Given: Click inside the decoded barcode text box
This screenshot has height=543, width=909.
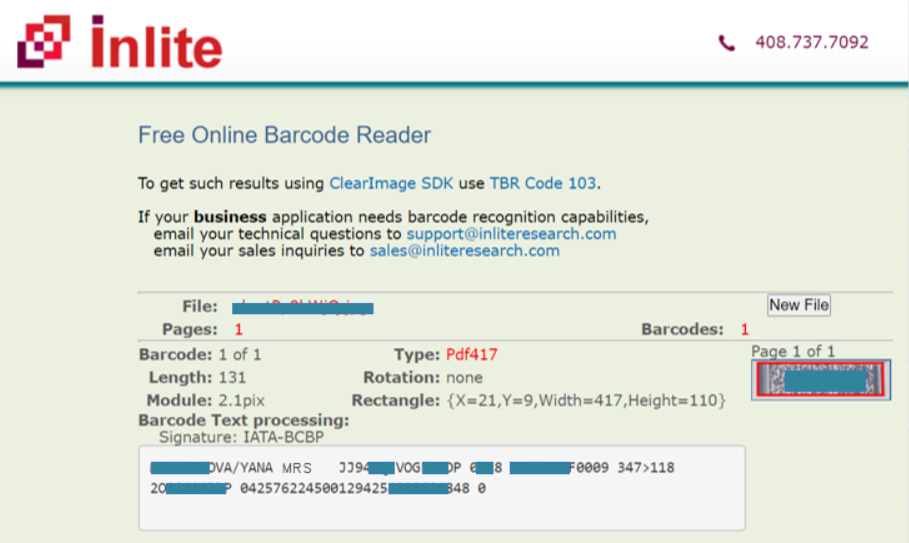Looking at the screenshot, I should click(x=442, y=488).
